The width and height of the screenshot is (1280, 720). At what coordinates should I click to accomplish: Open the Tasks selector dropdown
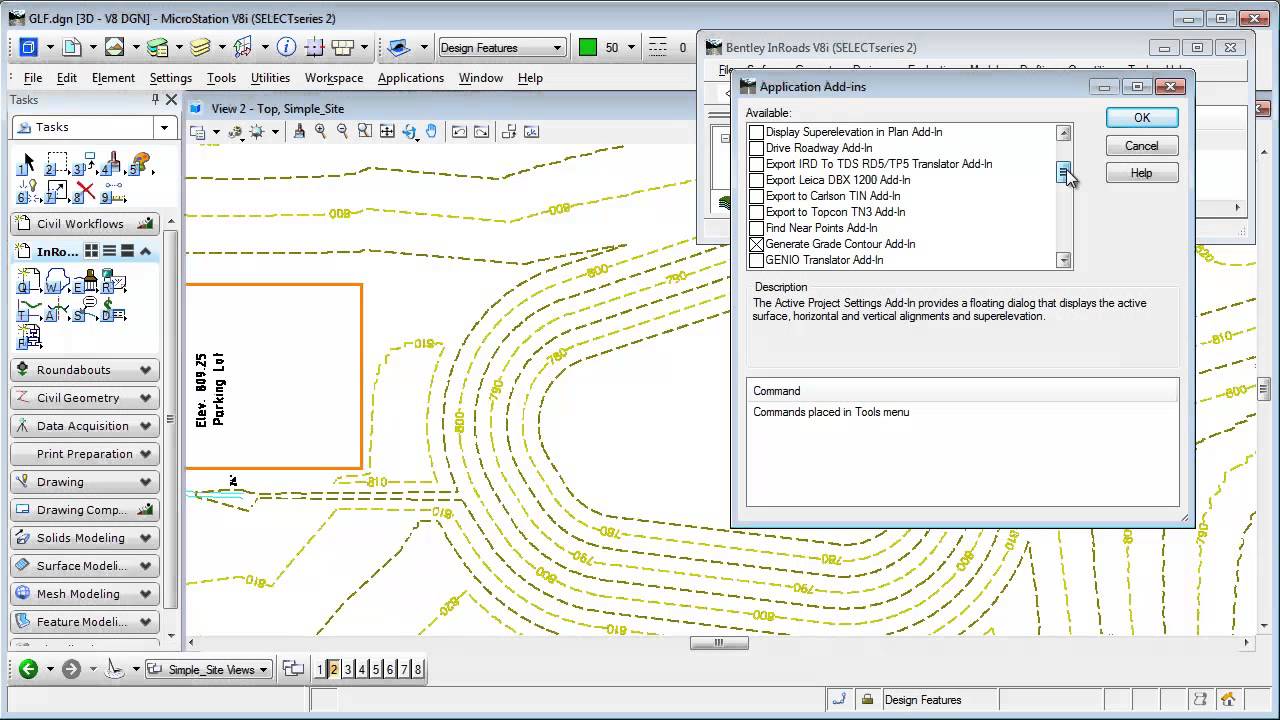click(164, 127)
